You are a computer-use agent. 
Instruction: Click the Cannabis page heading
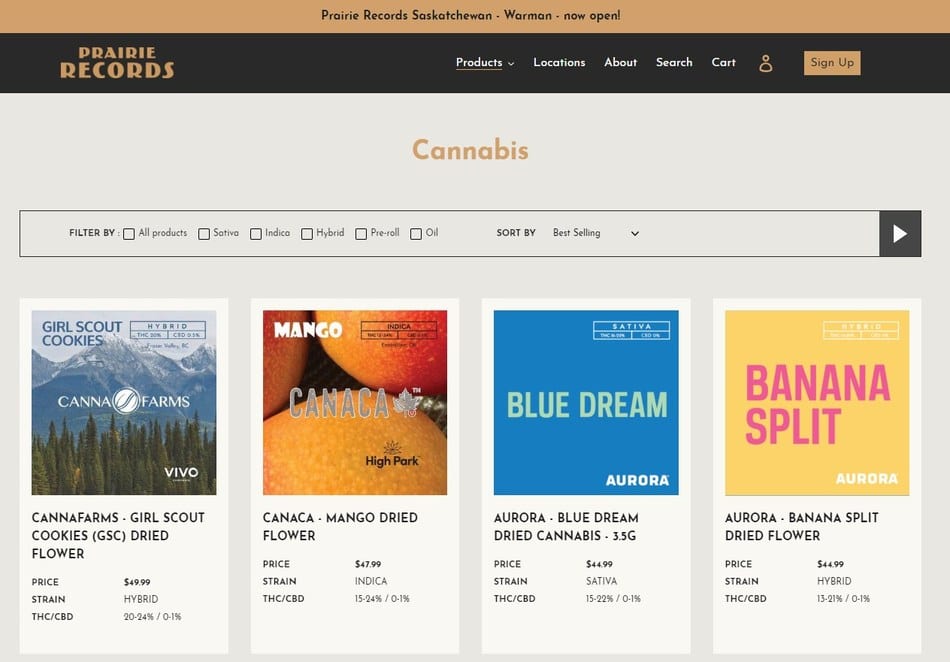click(470, 150)
